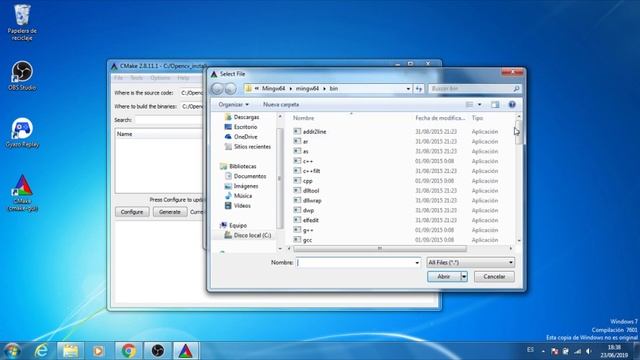Open the Abrir button's split arrow
The image size is (640, 360).
(464, 277)
